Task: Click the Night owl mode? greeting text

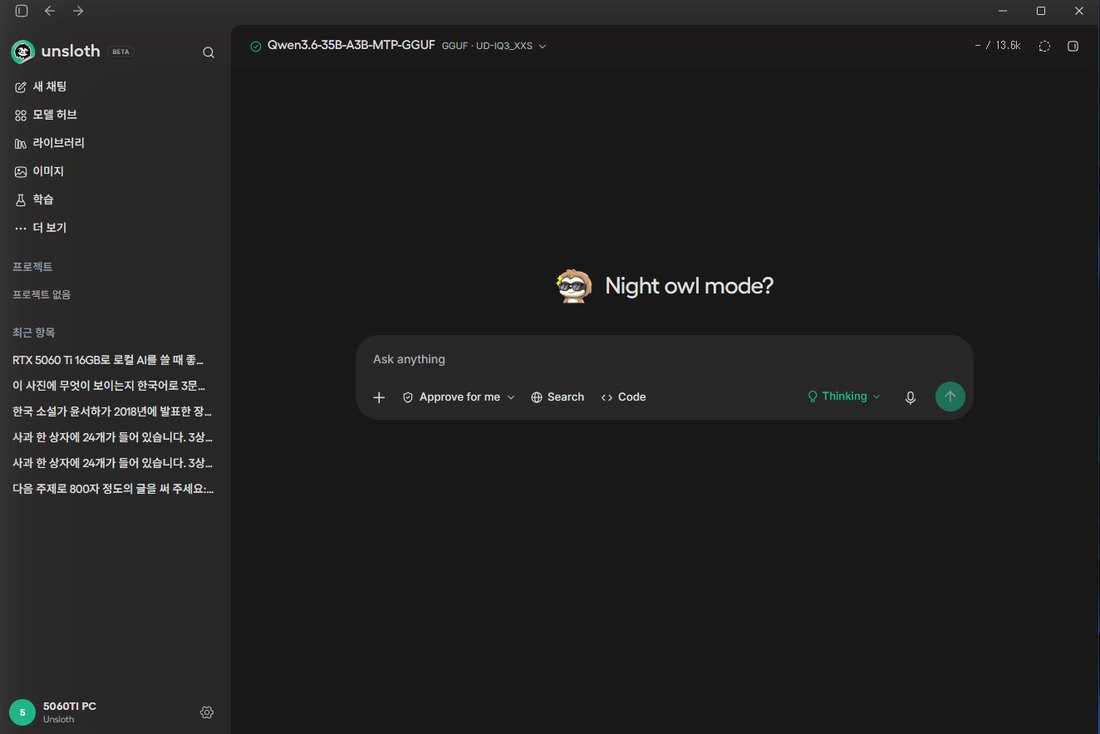Action: click(689, 286)
